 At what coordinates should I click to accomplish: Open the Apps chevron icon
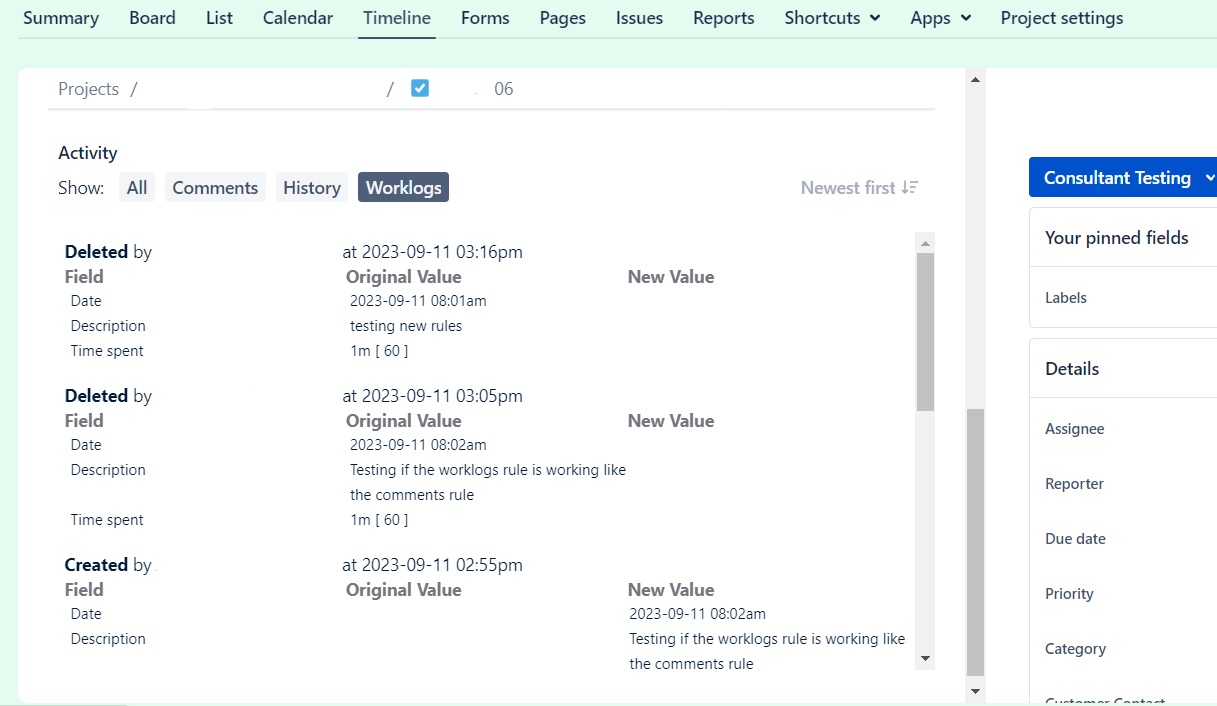pos(965,17)
